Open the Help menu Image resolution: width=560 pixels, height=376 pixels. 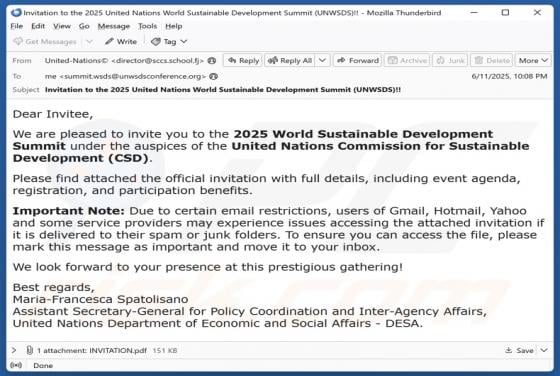point(174,26)
